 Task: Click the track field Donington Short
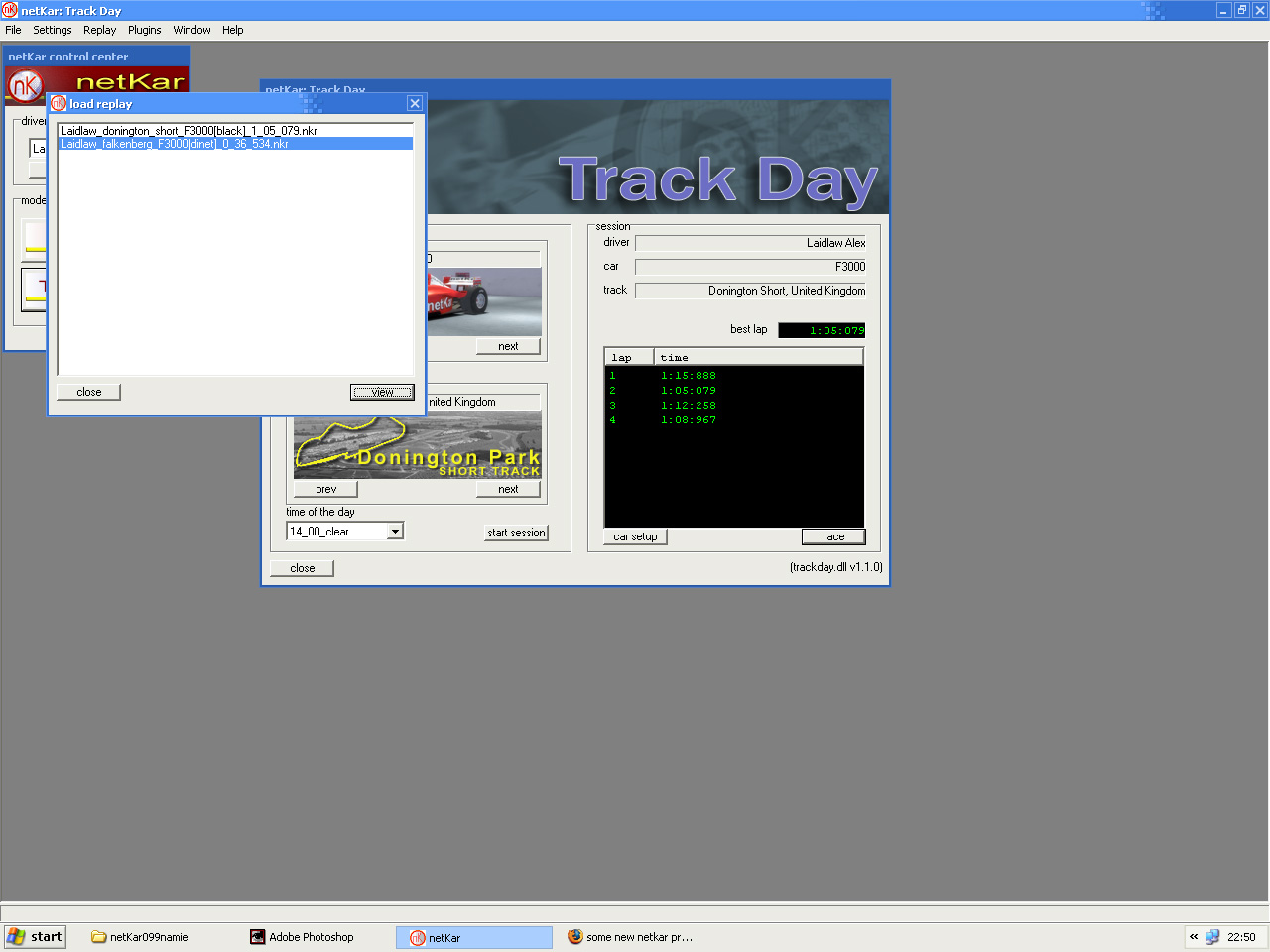tap(750, 291)
